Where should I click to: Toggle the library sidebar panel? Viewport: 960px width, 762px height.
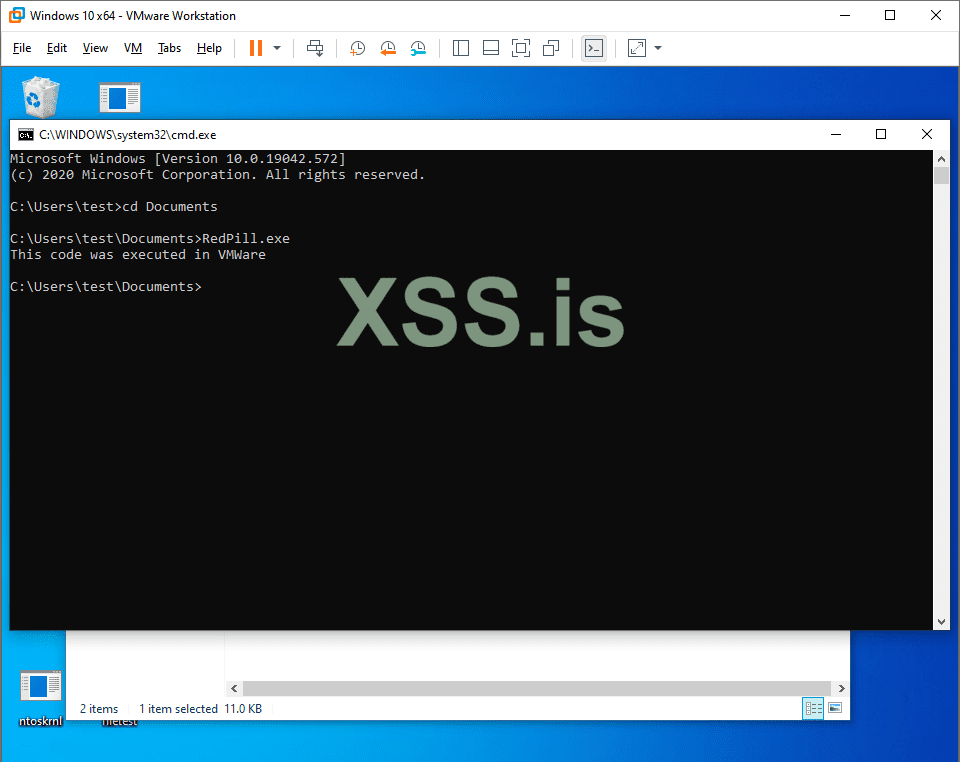(x=460, y=48)
